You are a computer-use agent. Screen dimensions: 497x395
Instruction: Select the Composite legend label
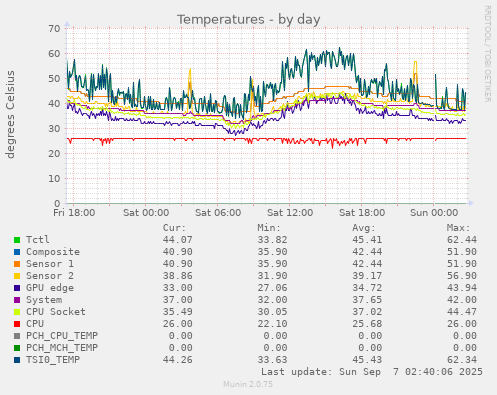click(53, 252)
